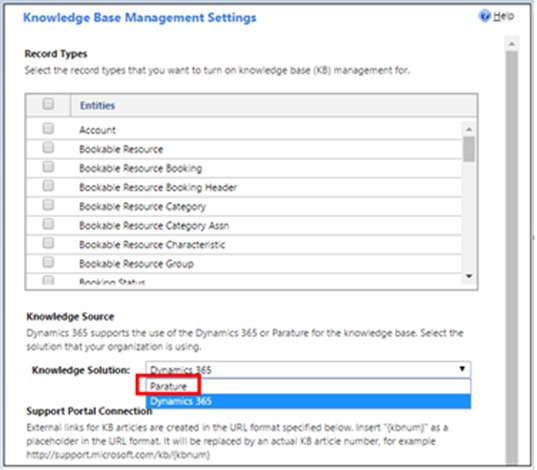Choose Parature from the dropdown list

pyautogui.click(x=308, y=386)
